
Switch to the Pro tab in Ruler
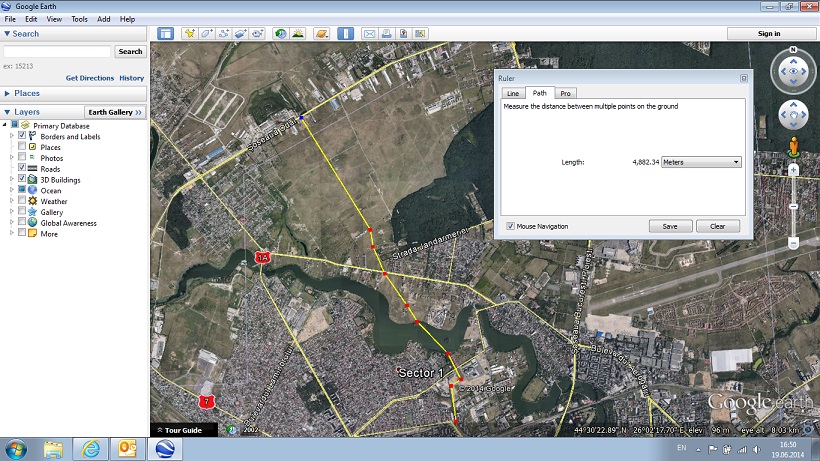coord(565,93)
